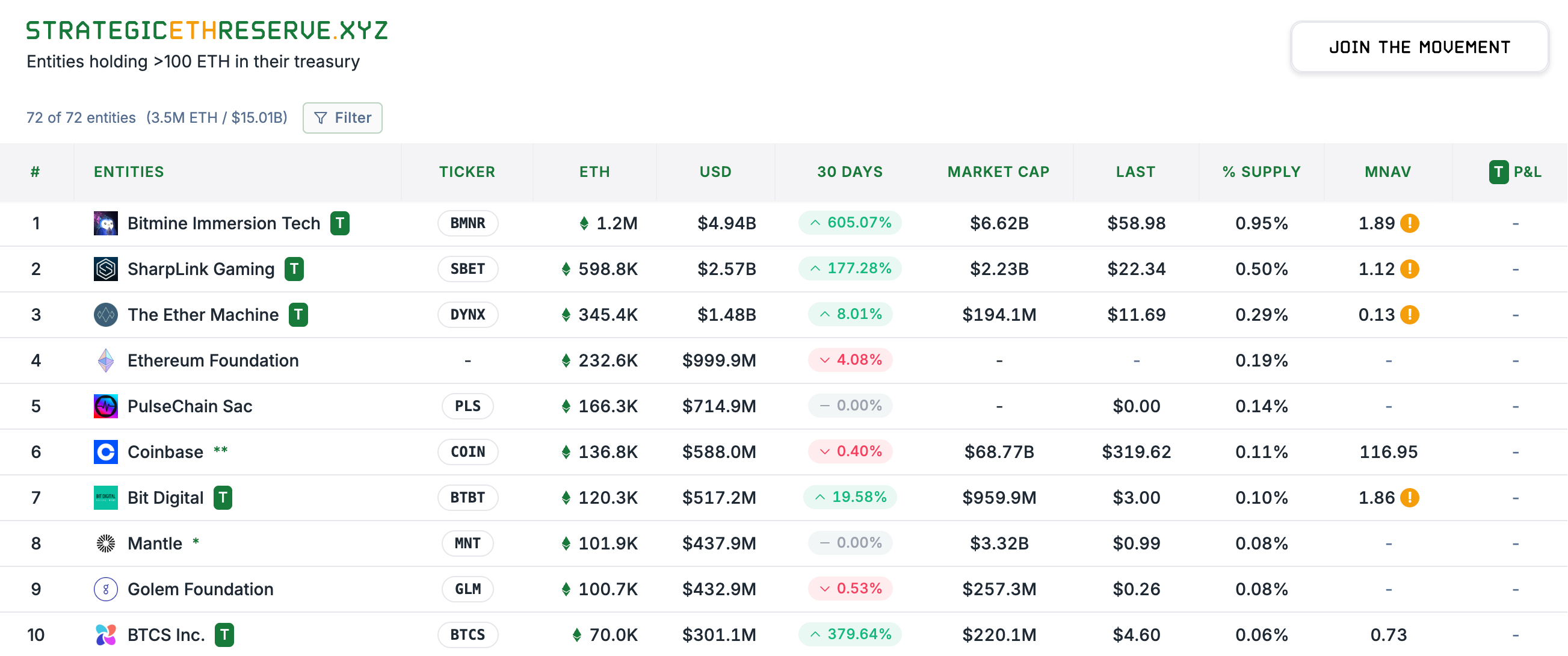Click the green T badge beside Bit Digital
Viewport: 1568px width, 656px height.
tap(222, 497)
